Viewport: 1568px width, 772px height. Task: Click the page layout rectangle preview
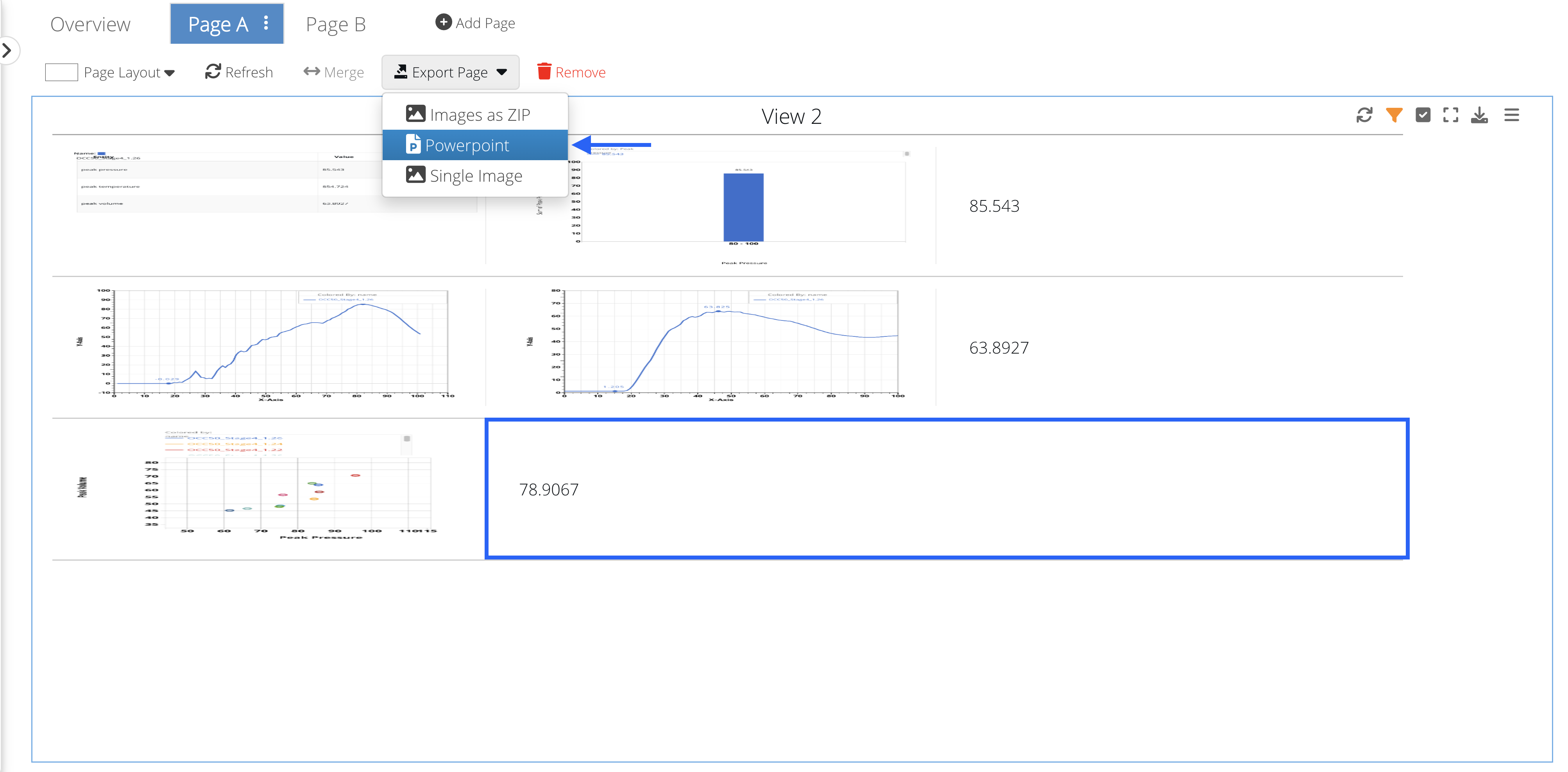tap(61, 72)
